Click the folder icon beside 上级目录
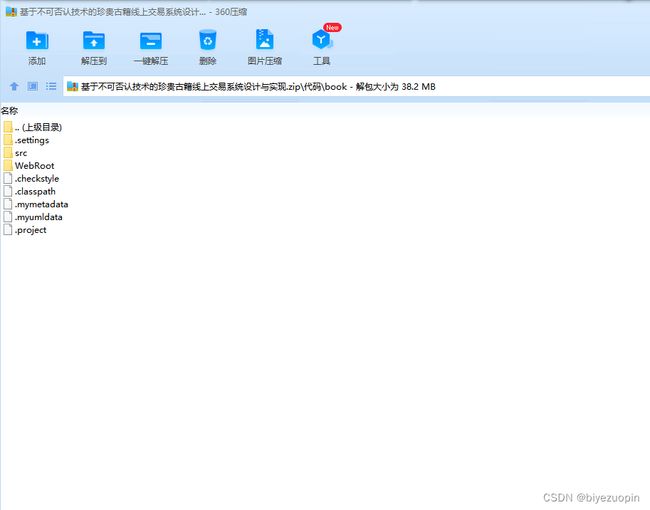The width and height of the screenshot is (650, 510). click(8, 127)
